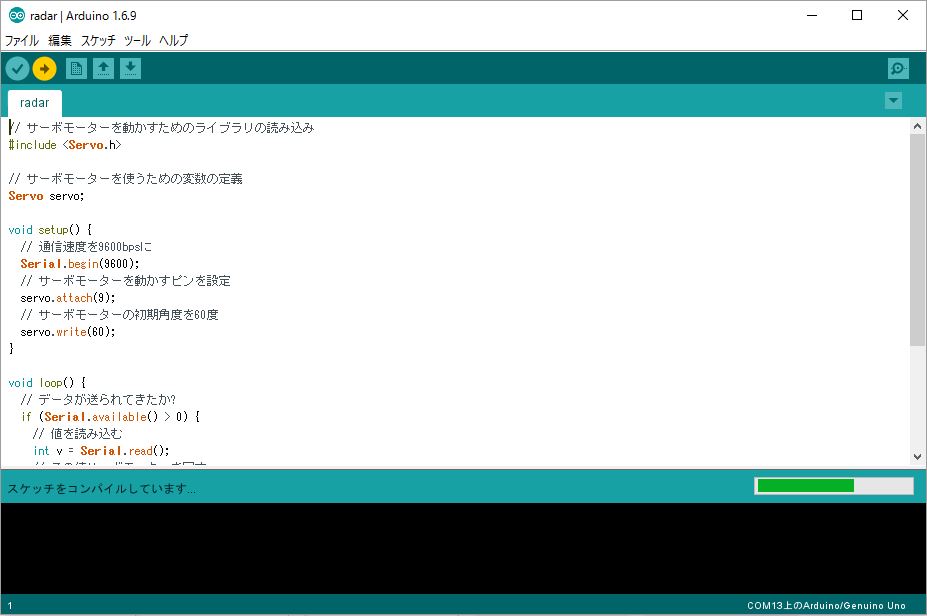
Task: Click the editor scrollbar up arrow
Action: (917, 126)
